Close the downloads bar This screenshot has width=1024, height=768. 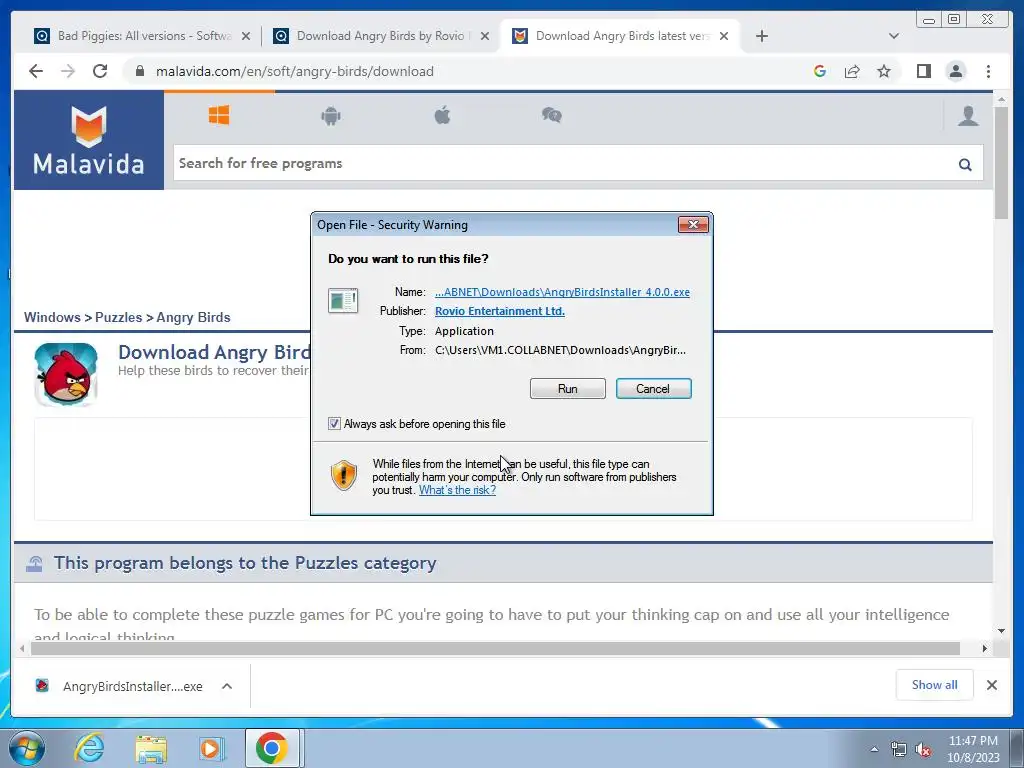tap(991, 685)
